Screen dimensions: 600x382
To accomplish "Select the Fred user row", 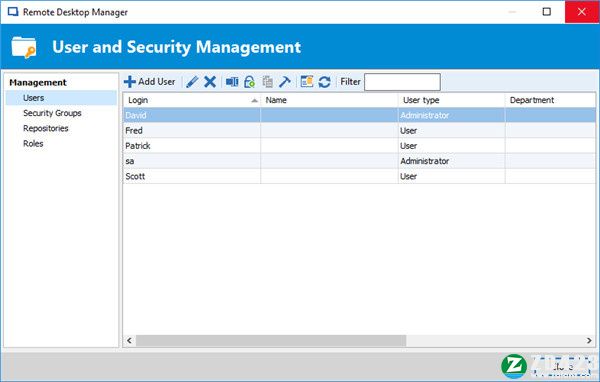I will [x=359, y=131].
